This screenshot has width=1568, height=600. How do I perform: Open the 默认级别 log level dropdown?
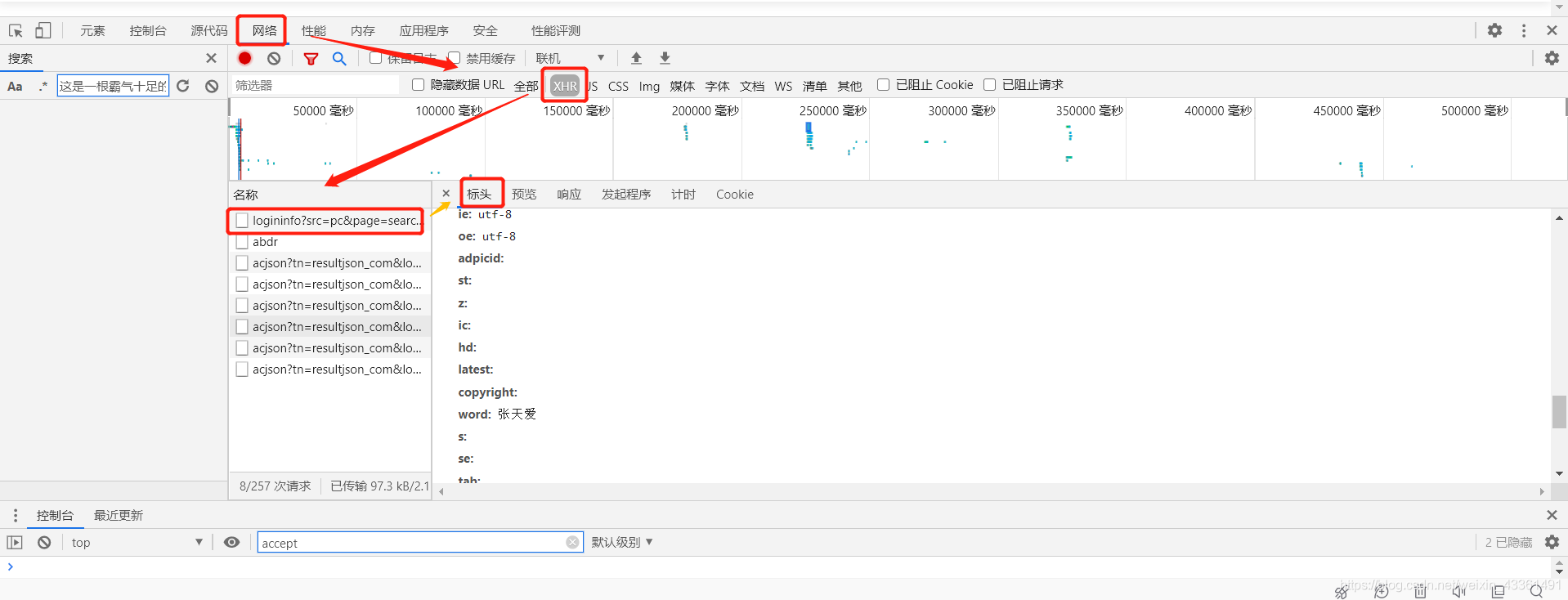pos(622,542)
